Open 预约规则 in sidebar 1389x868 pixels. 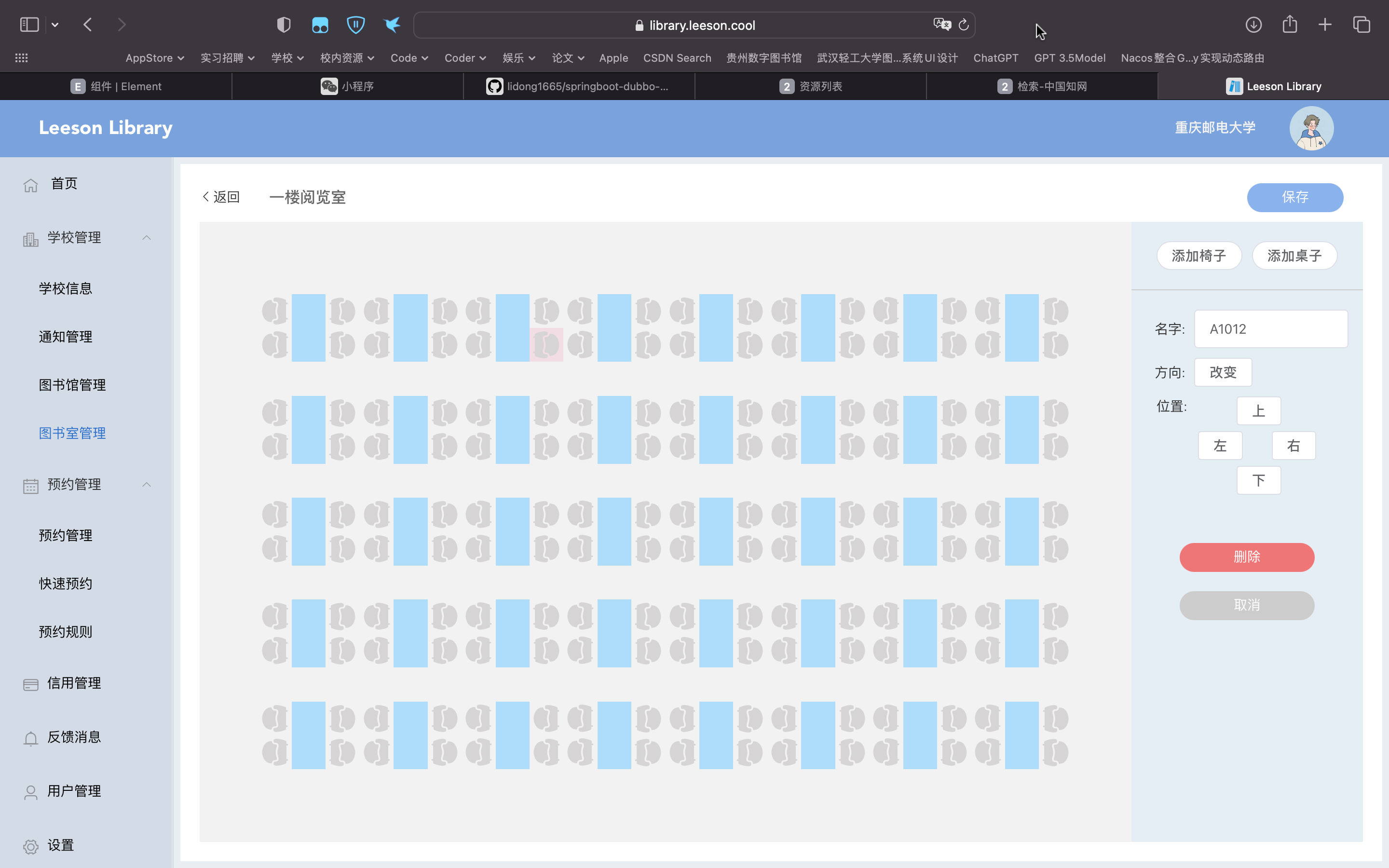coord(66,632)
